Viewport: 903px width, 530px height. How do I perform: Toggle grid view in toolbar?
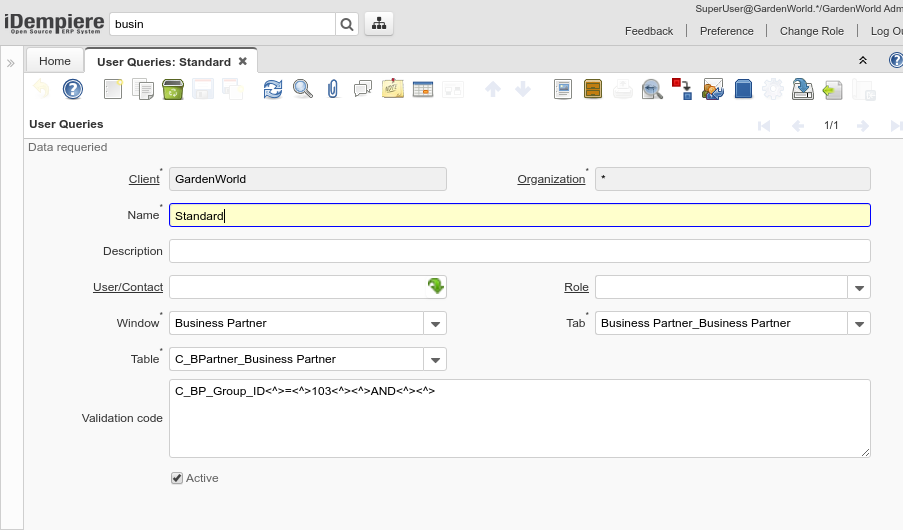click(422, 90)
